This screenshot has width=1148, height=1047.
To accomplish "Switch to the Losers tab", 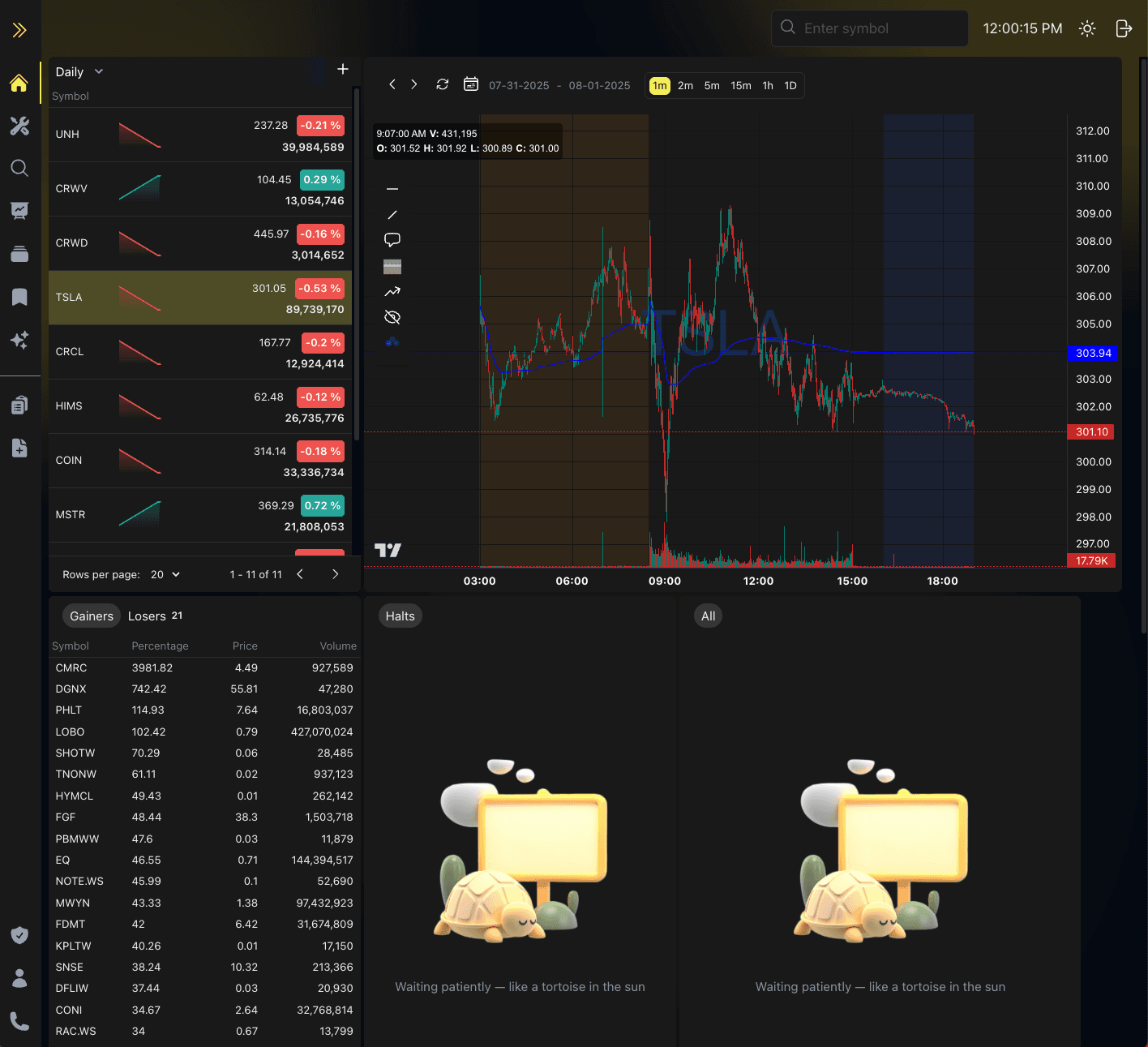I will pos(147,616).
